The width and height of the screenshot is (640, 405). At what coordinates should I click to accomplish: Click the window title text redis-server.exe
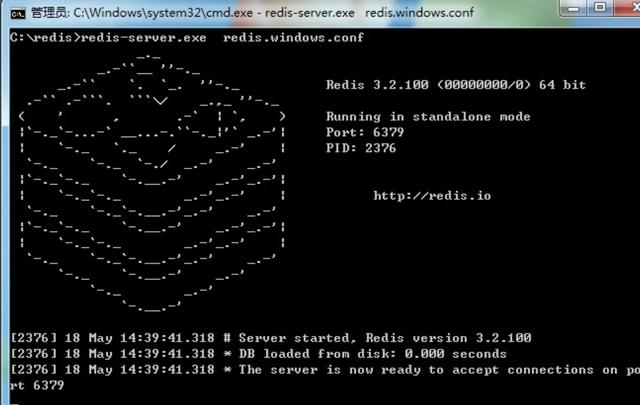click(x=310, y=13)
